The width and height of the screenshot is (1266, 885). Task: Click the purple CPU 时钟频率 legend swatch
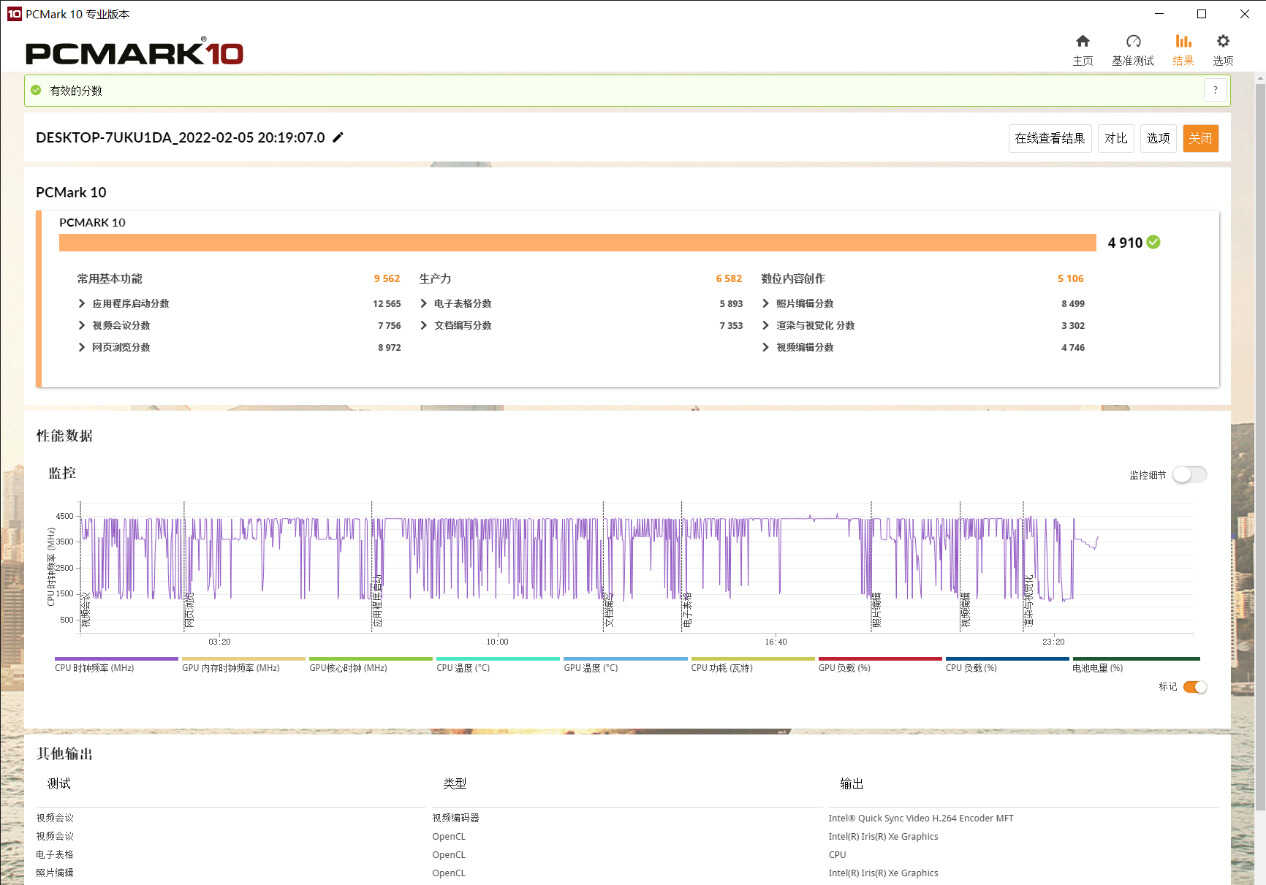coord(116,659)
